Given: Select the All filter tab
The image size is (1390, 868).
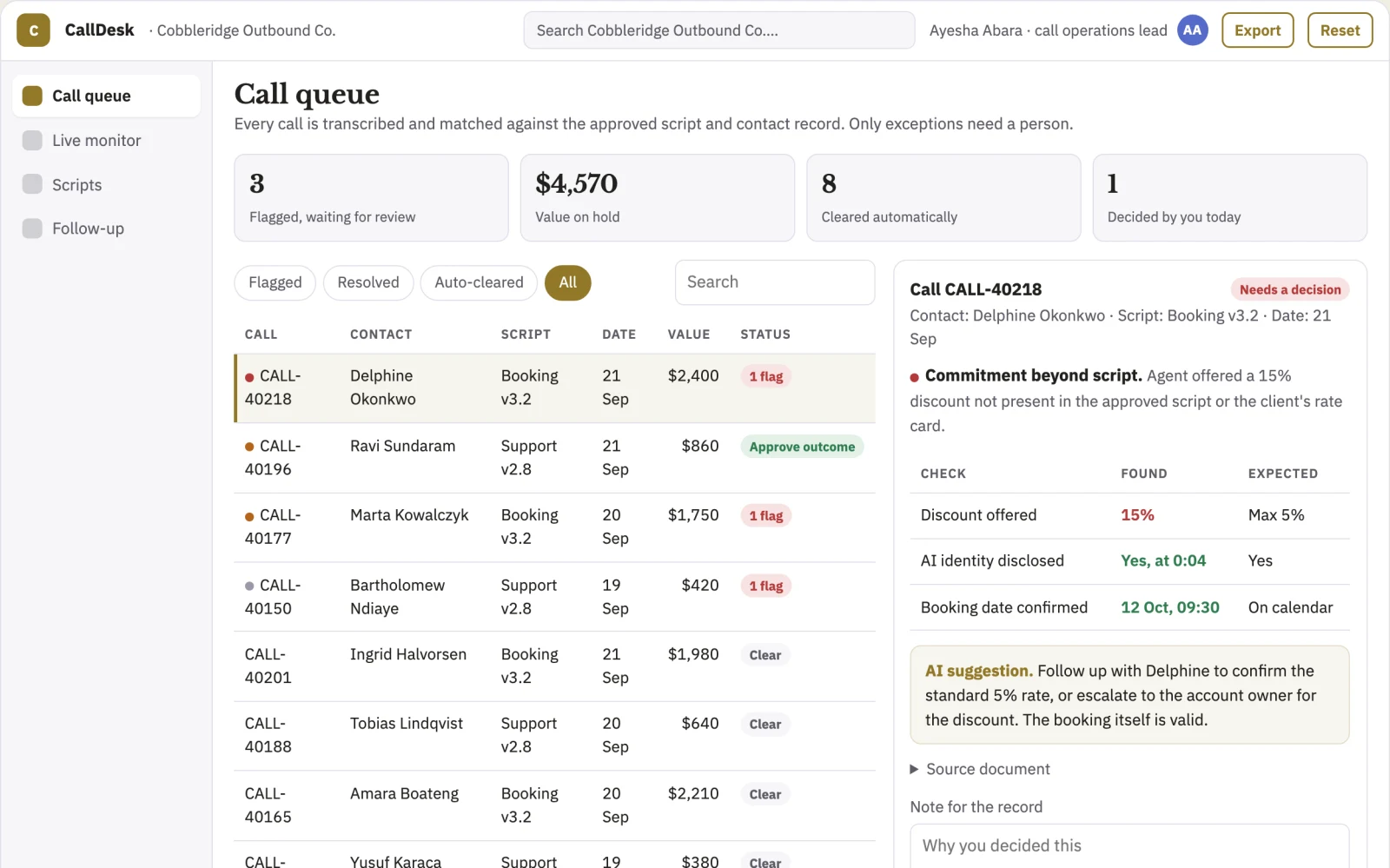Looking at the screenshot, I should 568,282.
